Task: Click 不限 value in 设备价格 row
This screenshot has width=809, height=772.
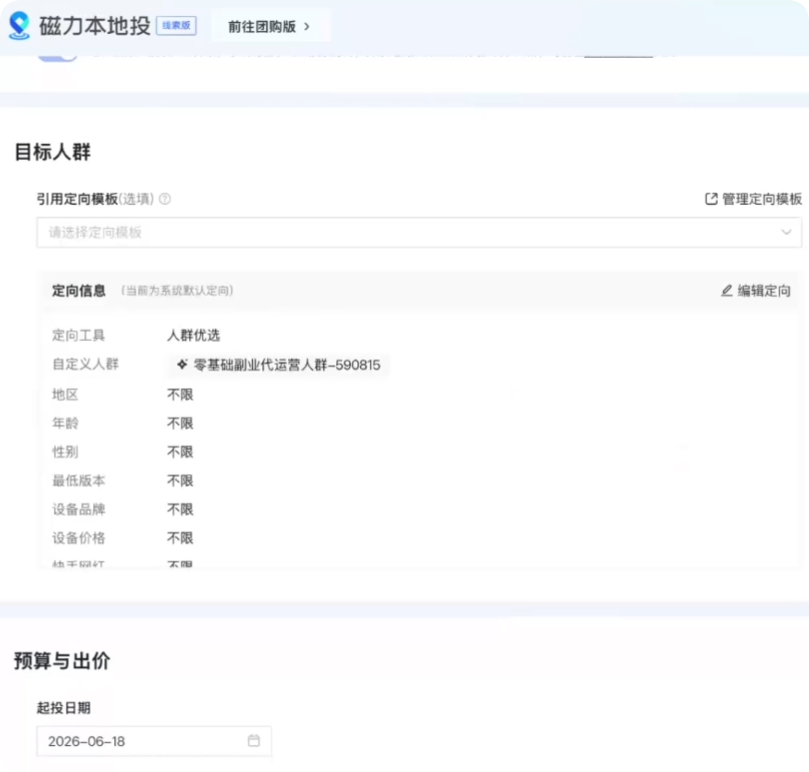Action: pyautogui.click(x=180, y=538)
